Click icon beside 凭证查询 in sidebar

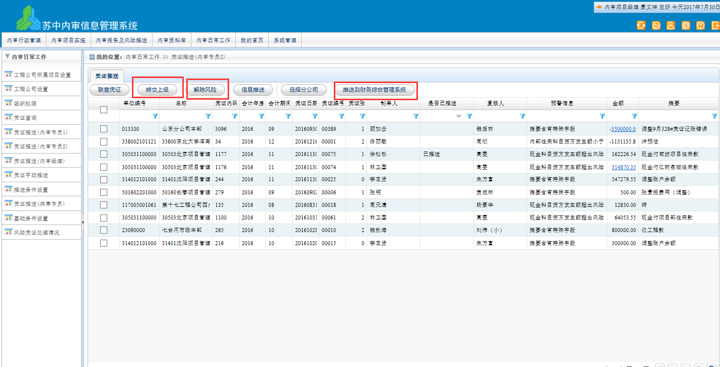tap(8, 117)
